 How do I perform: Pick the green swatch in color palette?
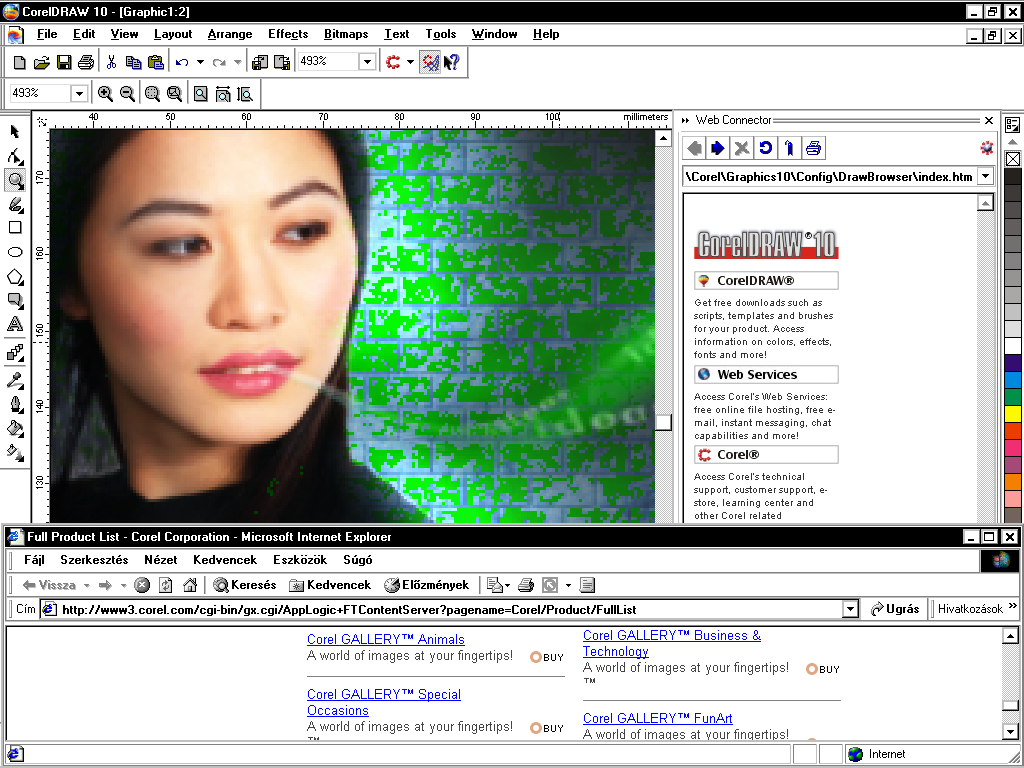click(x=1013, y=396)
